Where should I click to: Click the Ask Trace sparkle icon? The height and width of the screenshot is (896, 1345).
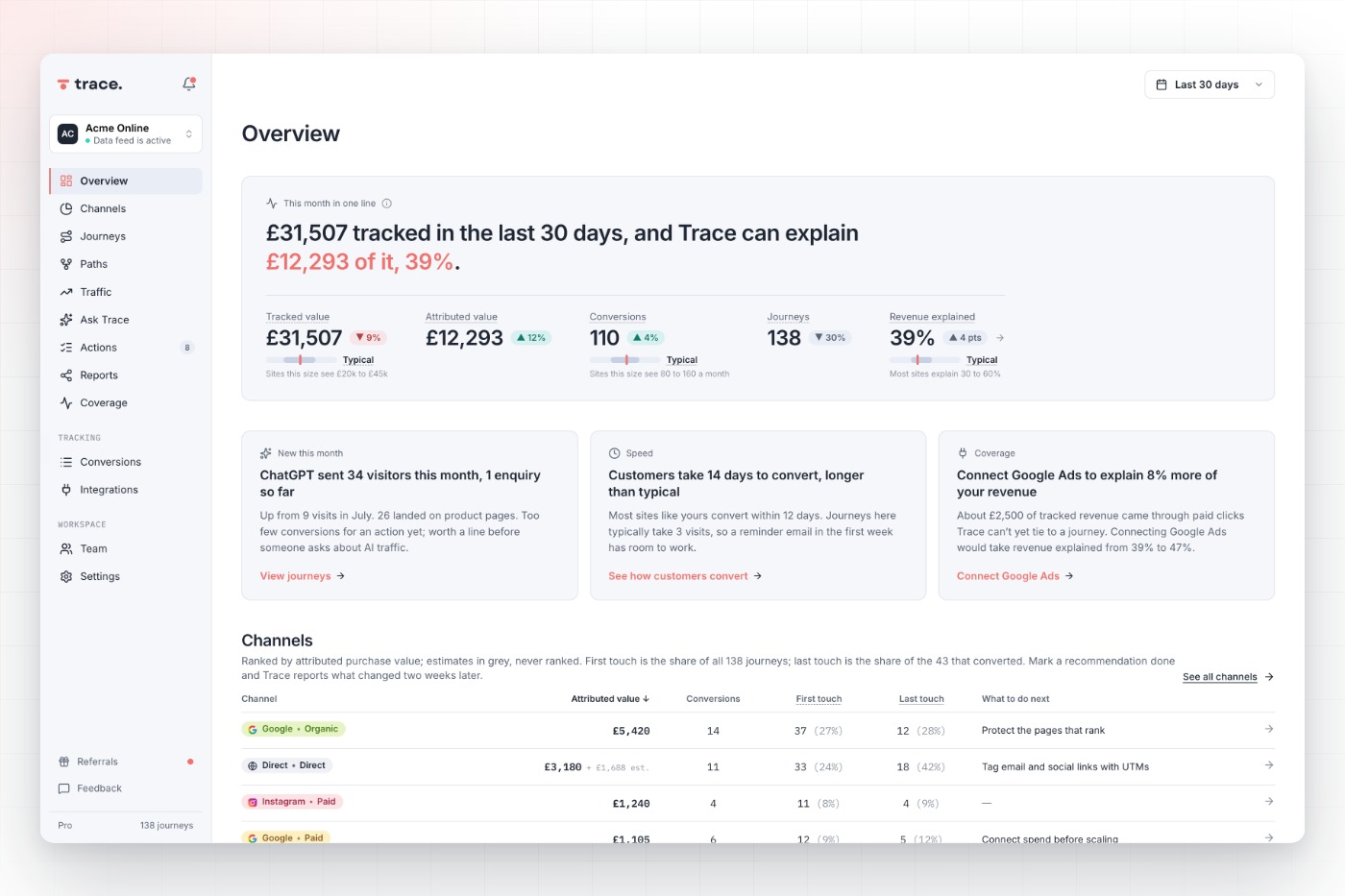pos(66,320)
